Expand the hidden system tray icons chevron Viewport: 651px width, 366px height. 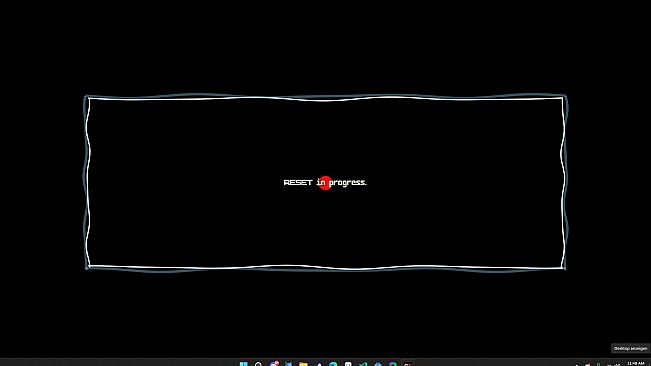pyautogui.click(x=577, y=365)
